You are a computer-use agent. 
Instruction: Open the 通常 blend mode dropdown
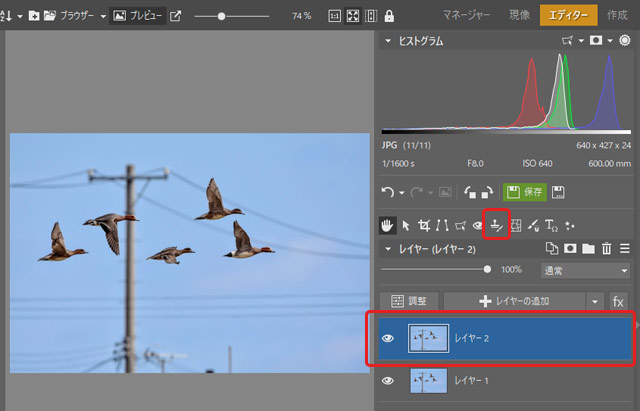click(584, 271)
